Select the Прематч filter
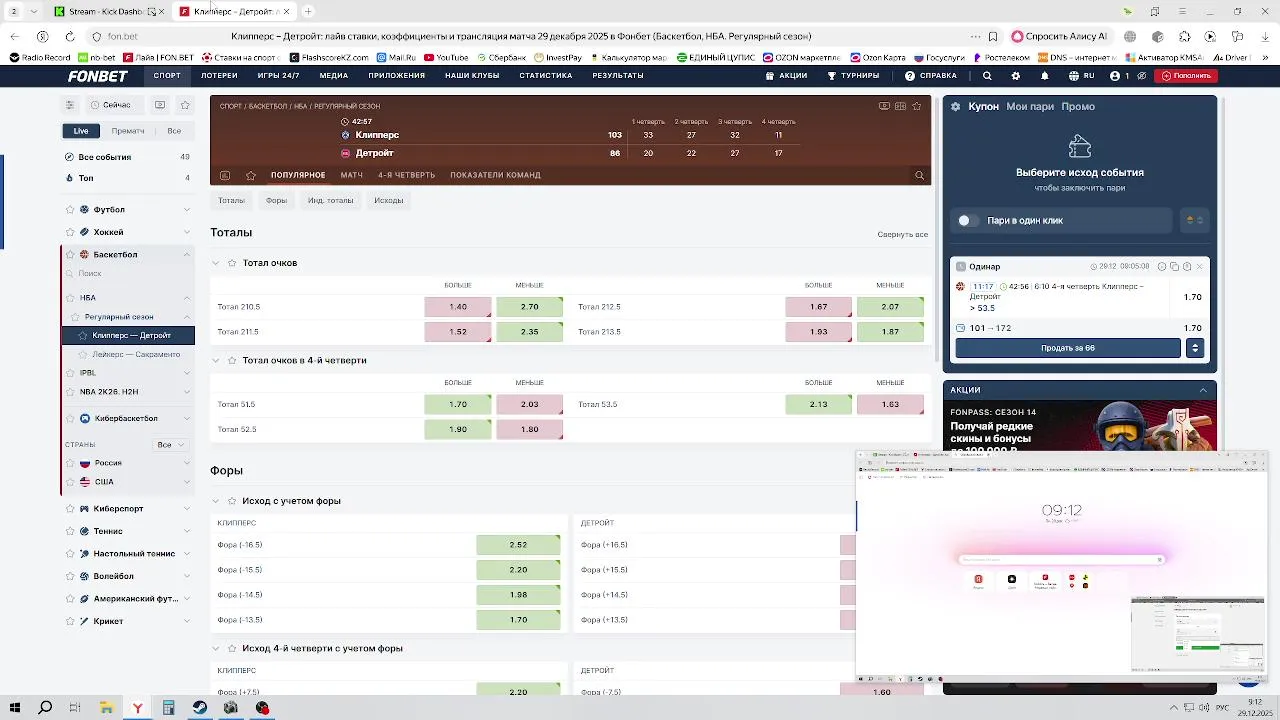This screenshot has width=1280, height=720. coord(128,131)
